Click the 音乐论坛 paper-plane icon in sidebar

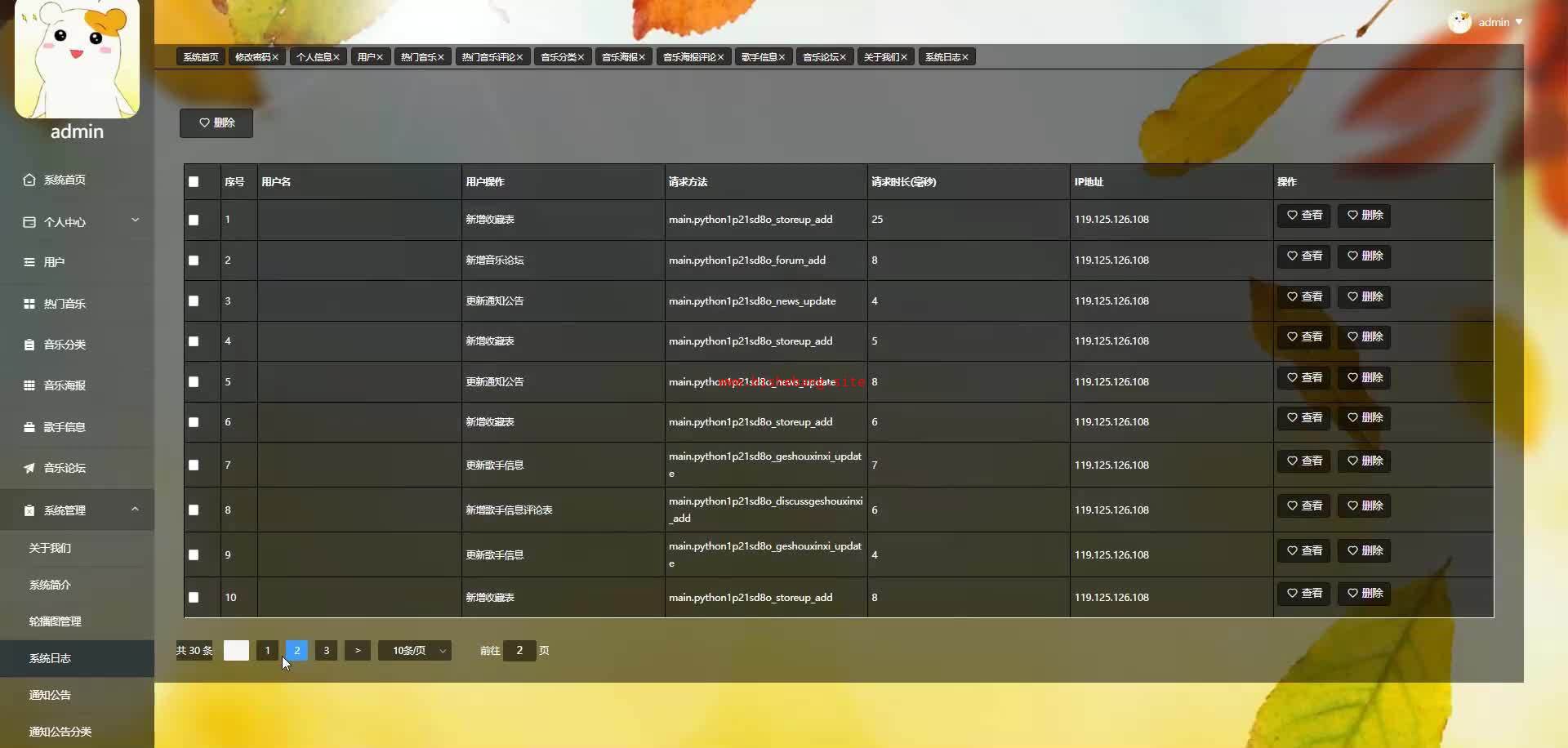point(29,468)
